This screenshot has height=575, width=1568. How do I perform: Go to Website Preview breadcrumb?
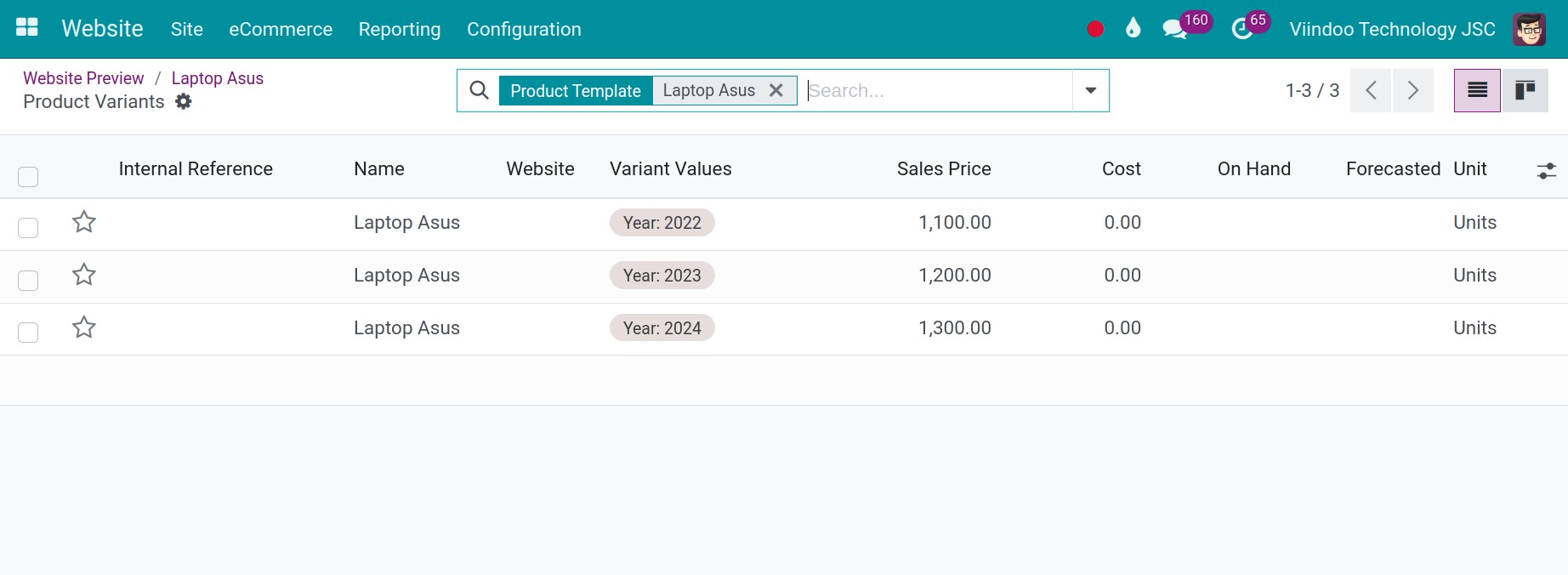point(83,78)
